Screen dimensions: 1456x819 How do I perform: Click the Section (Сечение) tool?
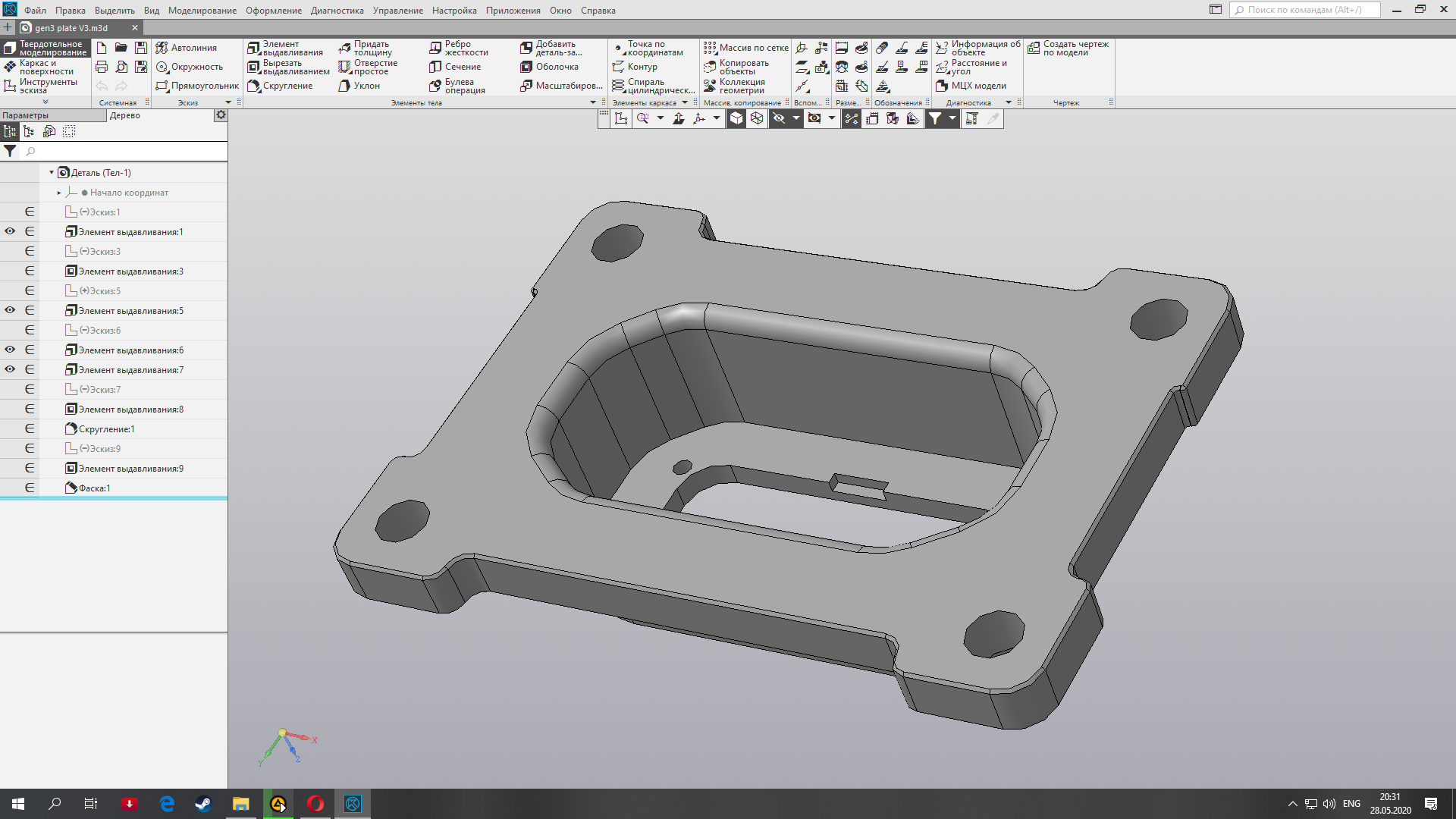pyautogui.click(x=455, y=67)
